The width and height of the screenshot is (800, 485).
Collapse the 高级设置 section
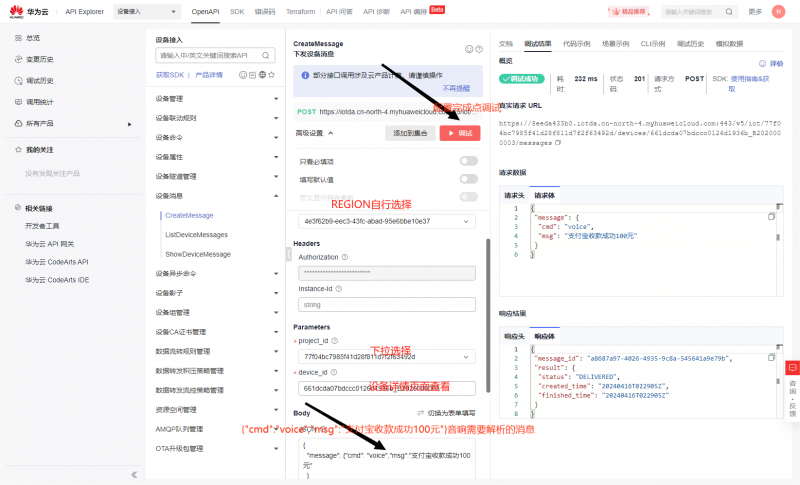(330, 132)
